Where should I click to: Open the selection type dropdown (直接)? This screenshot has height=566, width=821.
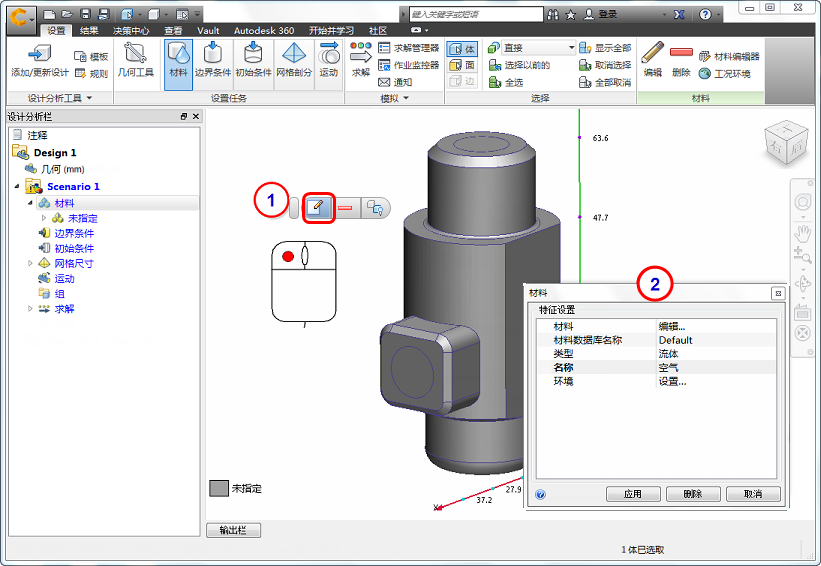pos(538,48)
